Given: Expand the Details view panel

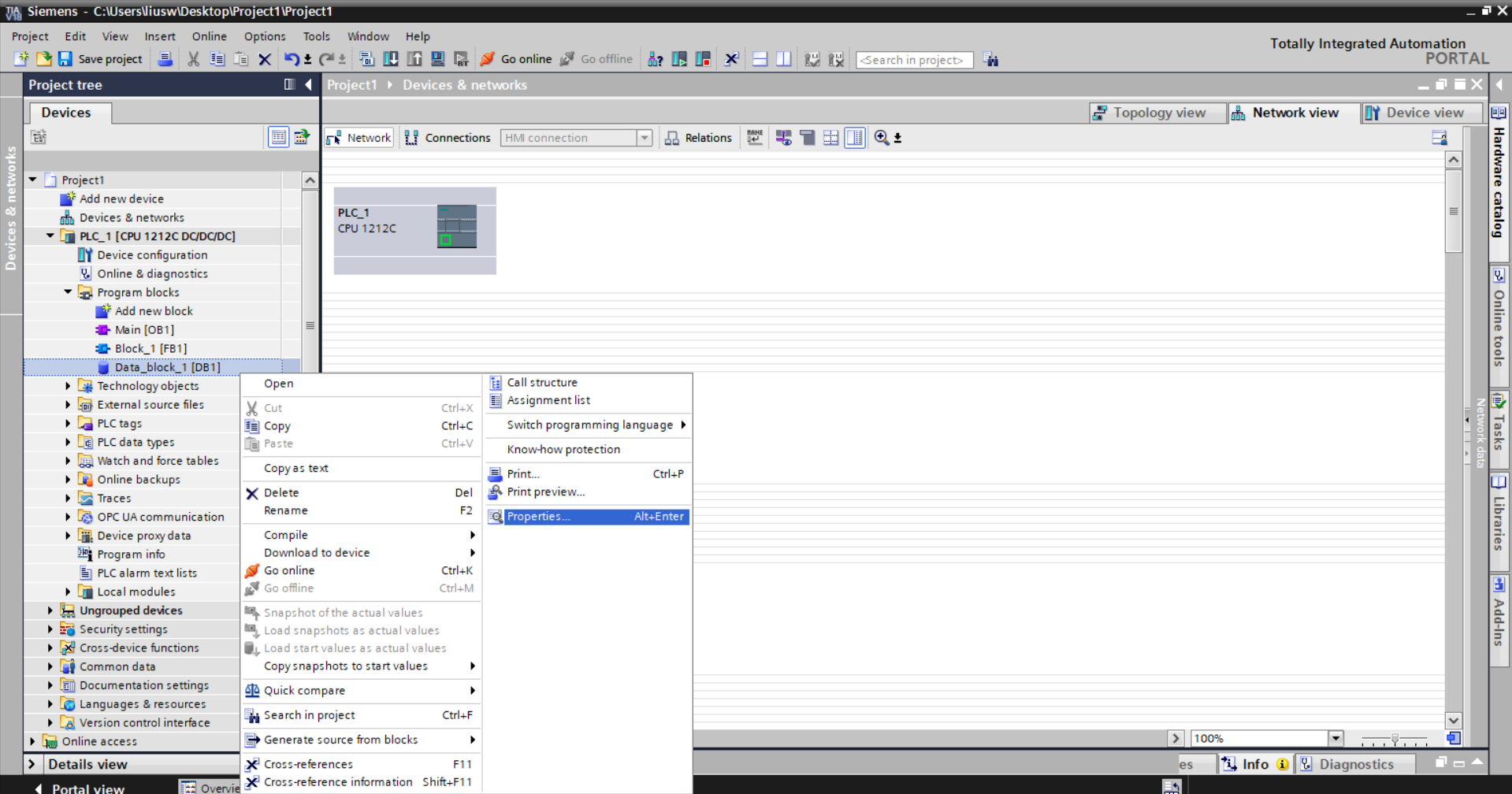Looking at the screenshot, I should click(x=32, y=764).
